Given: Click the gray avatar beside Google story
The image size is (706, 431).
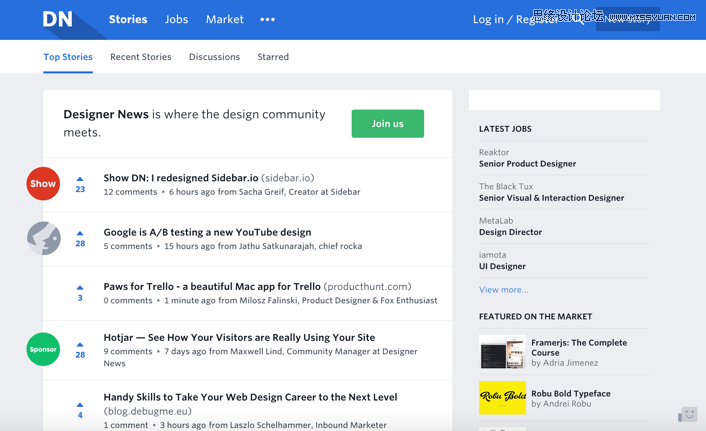Looking at the screenshot, I should coord(43,238).
